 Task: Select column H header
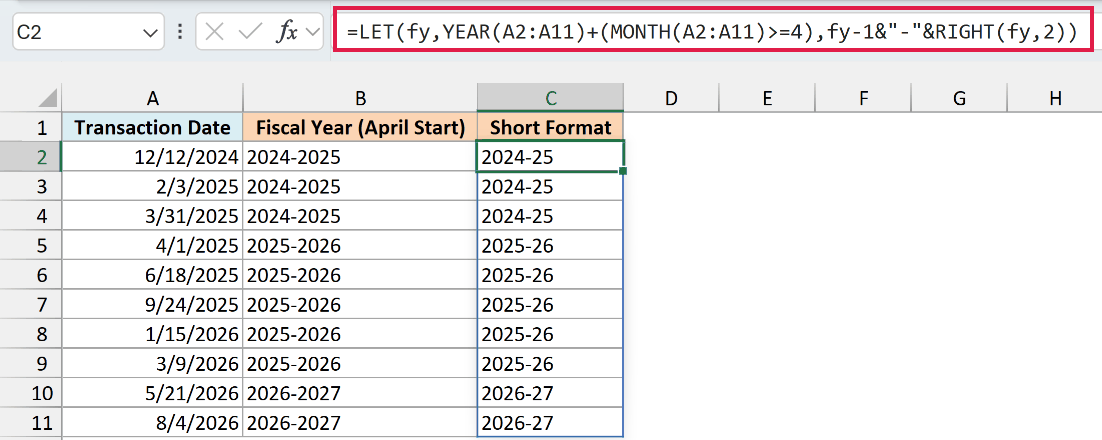1054,98
